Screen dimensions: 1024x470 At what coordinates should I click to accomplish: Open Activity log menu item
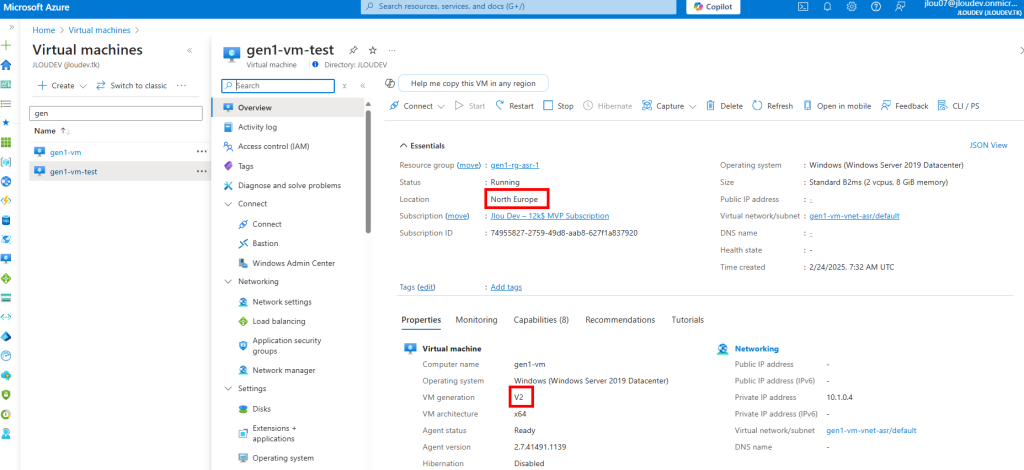[257, 127]
